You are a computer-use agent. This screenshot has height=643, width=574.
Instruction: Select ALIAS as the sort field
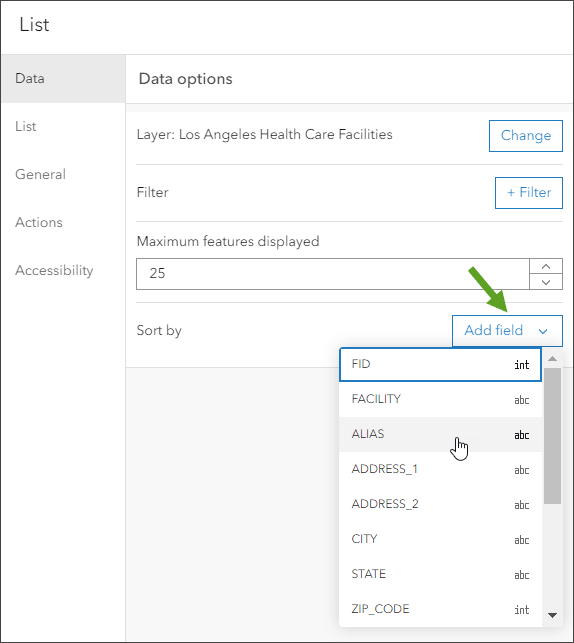(x=440, y=434)
